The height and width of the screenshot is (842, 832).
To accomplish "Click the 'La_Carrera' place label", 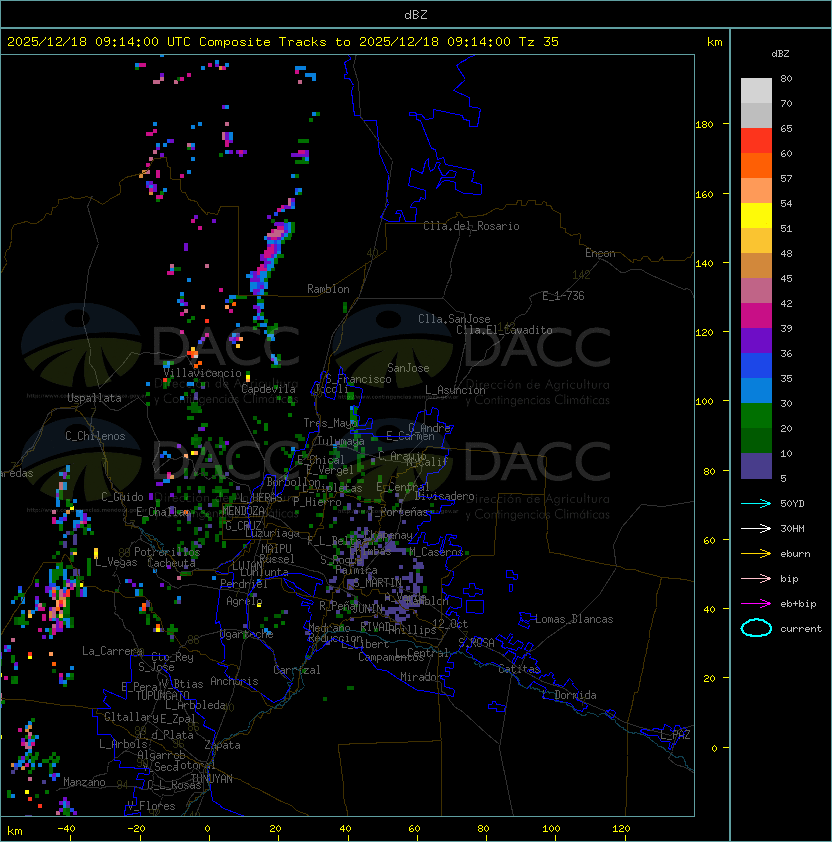I will [x=112, y=651].
